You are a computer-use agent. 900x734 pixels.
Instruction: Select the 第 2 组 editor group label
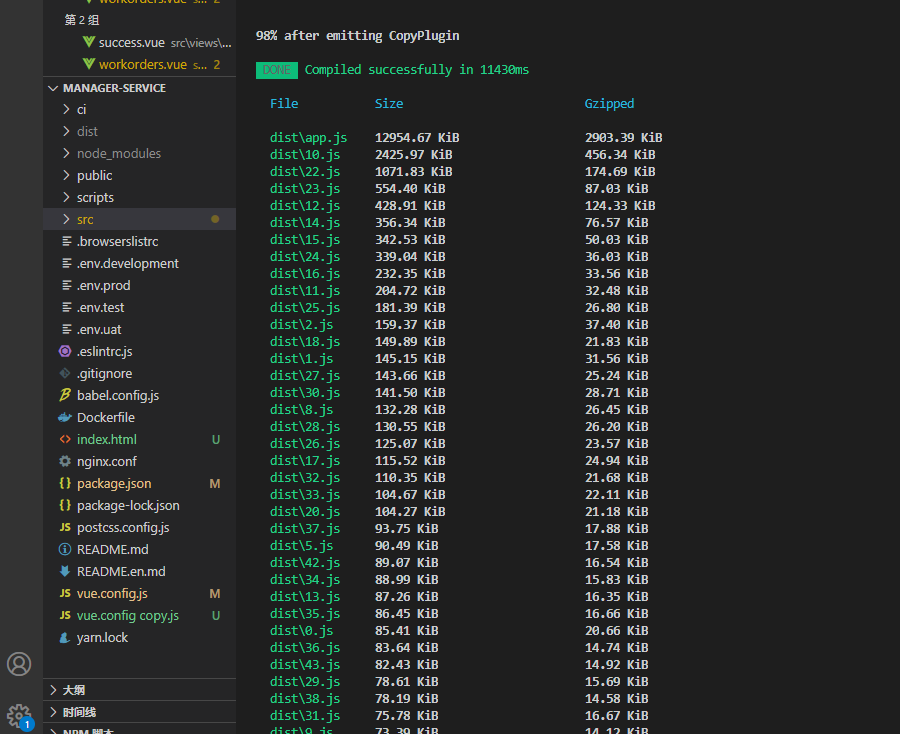click(x=82, y=20)
